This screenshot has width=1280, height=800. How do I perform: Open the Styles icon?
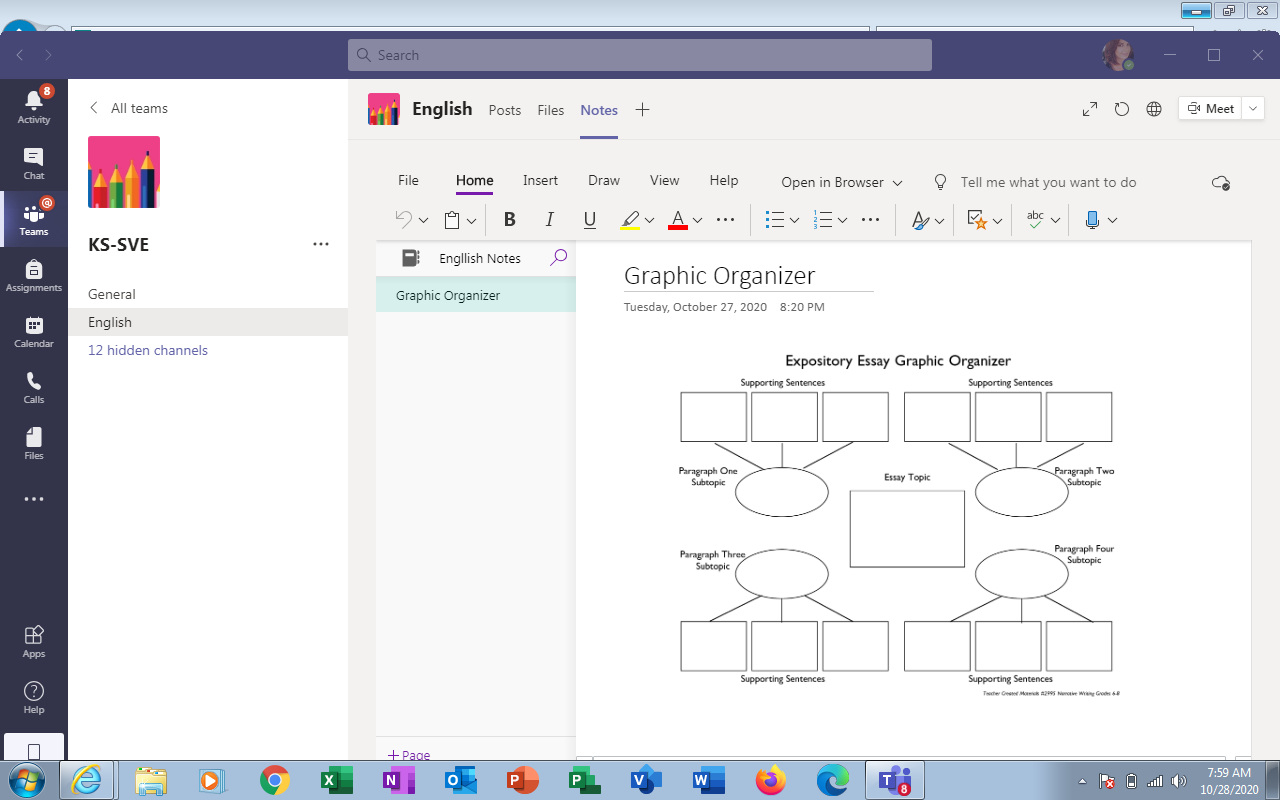[920, 220]
